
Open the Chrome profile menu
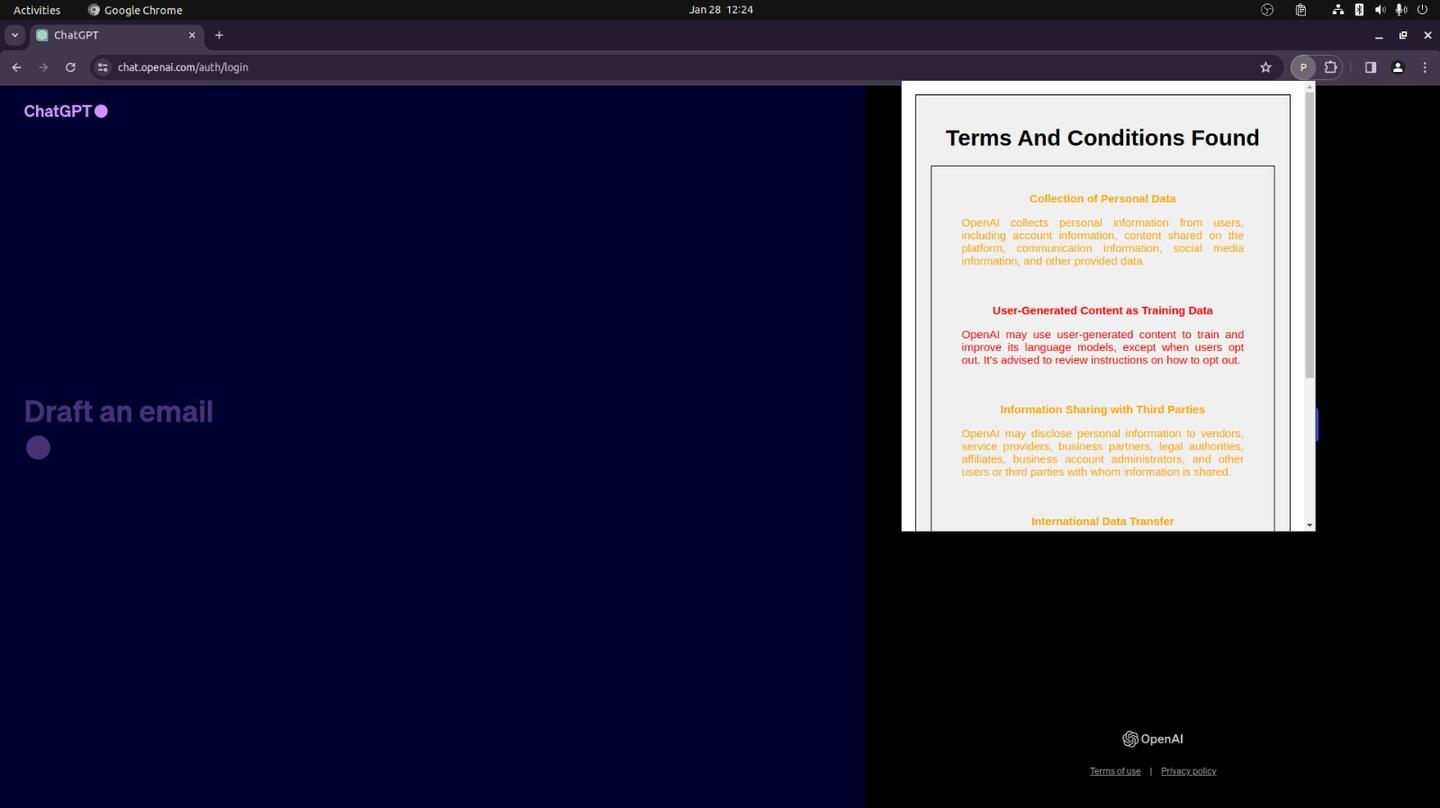point(1398,67)
